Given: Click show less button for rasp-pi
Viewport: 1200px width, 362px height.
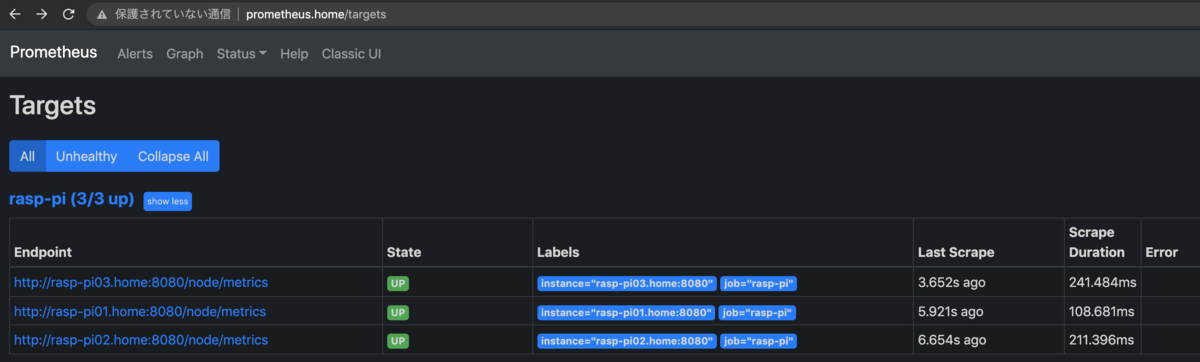Looking at the screenshot, I should tap(167, 201).
